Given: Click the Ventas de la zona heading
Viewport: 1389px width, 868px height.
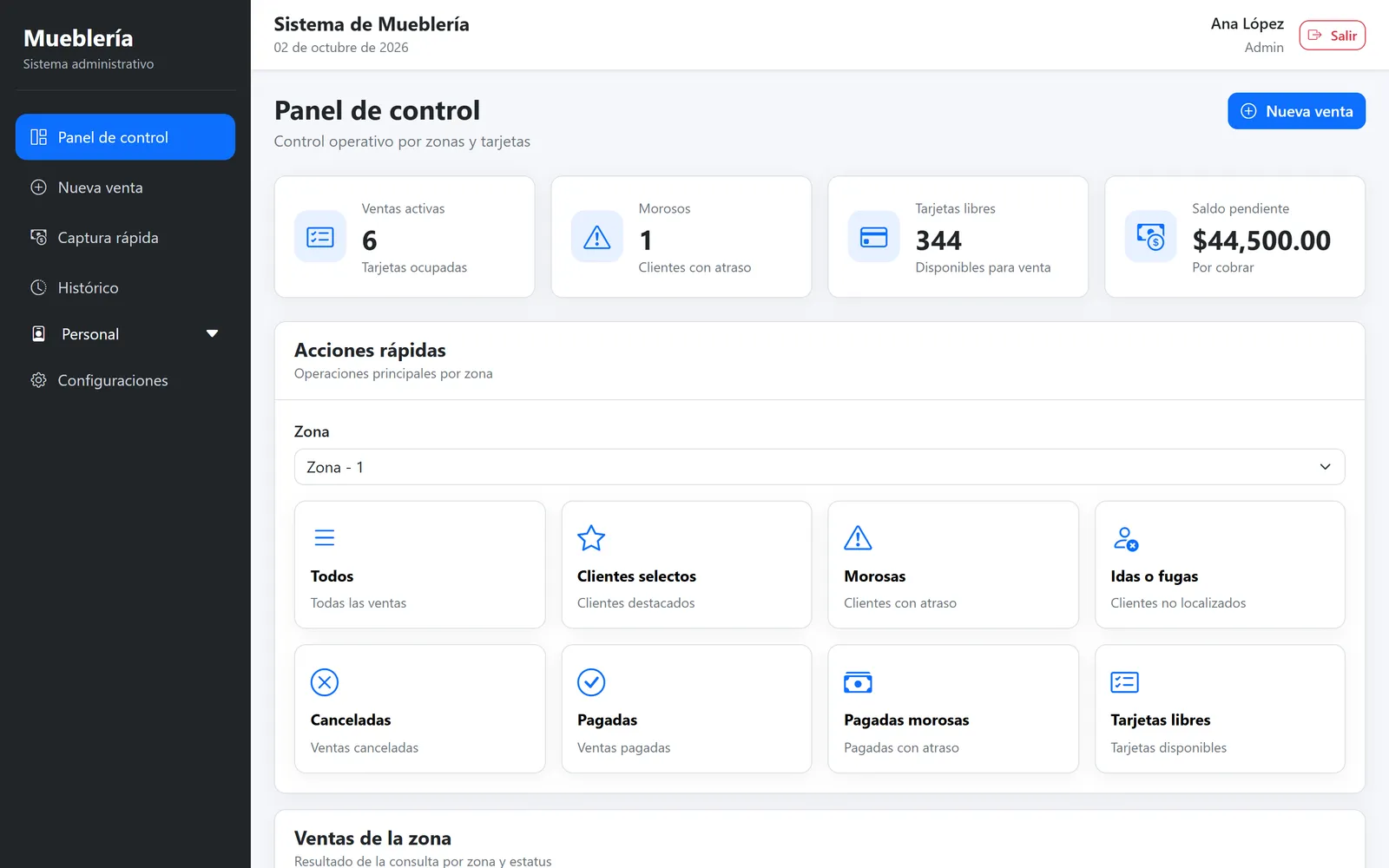Looking at the screenshot, I should coord(372,838).
